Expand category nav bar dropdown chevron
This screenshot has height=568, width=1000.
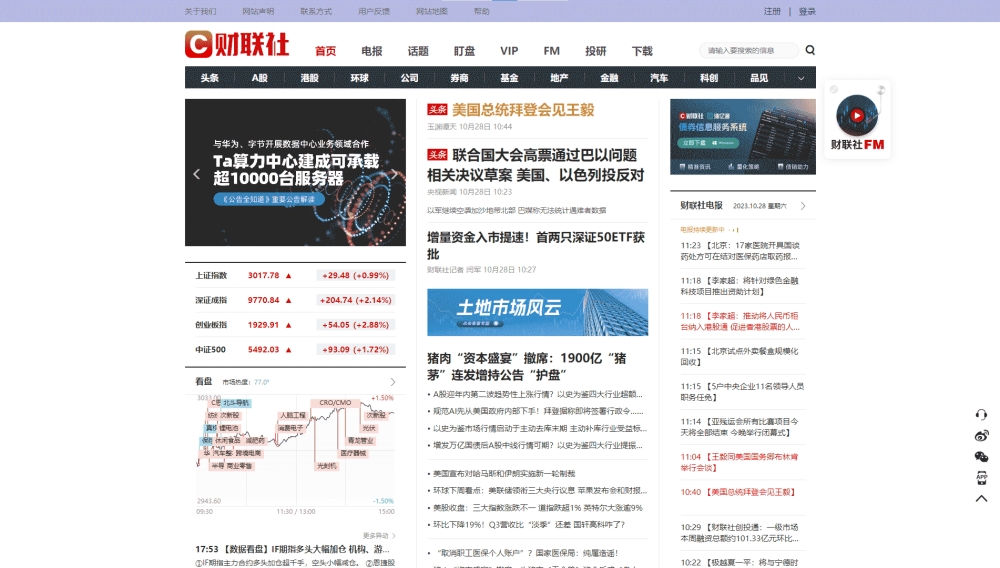(801, 78)
